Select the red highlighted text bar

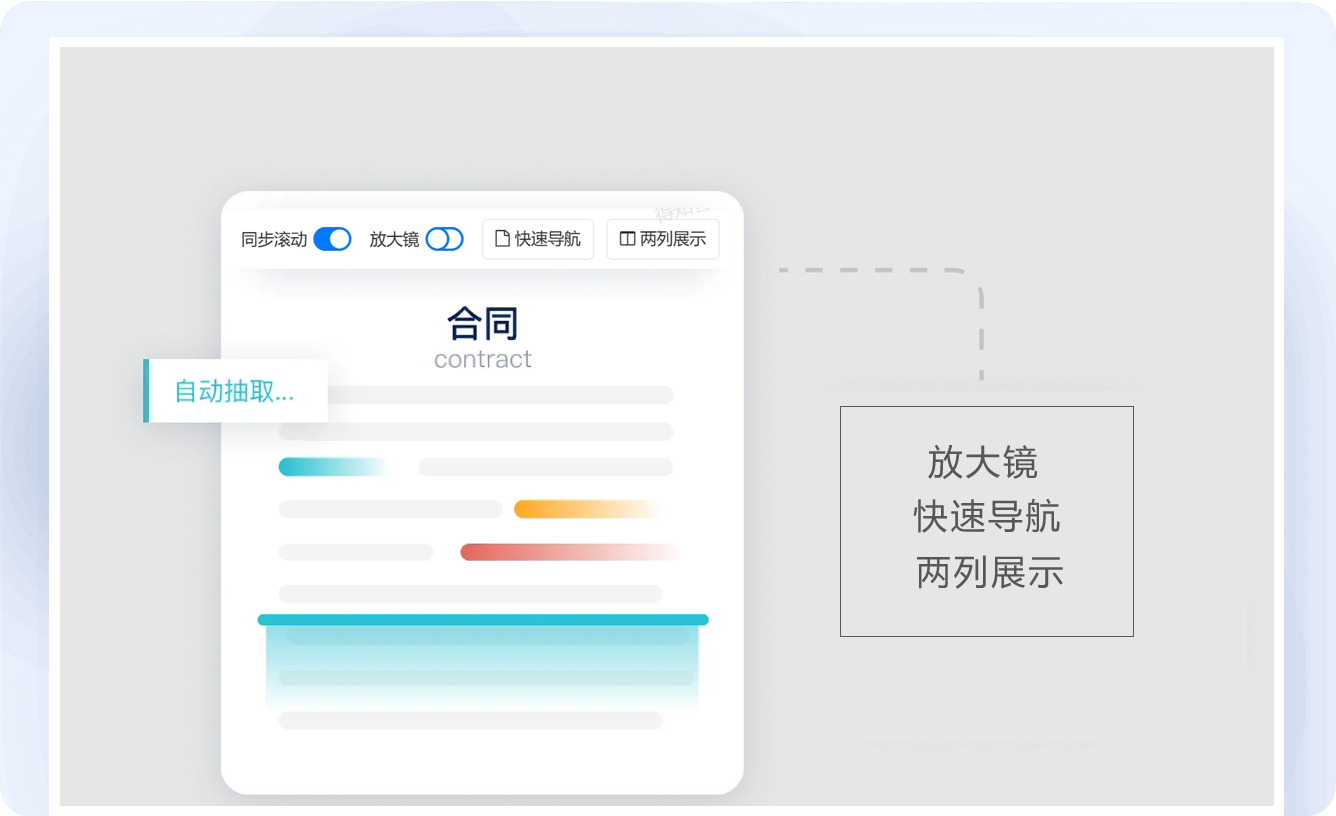click(x=560, y=552)
